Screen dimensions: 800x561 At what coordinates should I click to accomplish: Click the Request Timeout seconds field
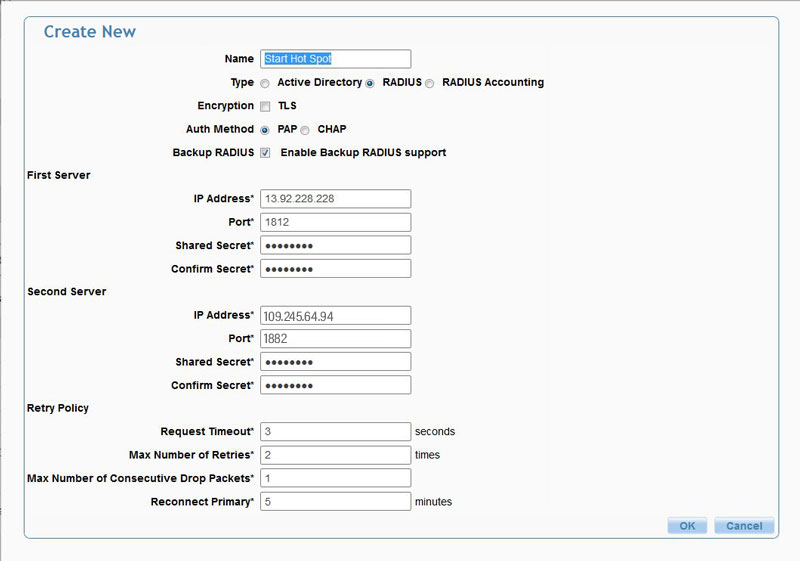[335, 432]
